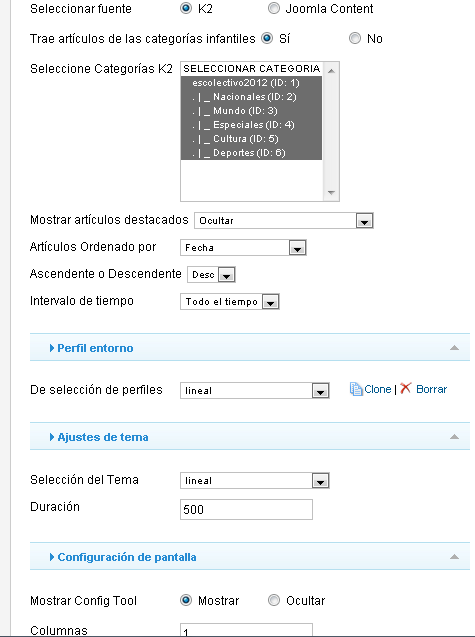Open the Ascendente o Descendente dropdown

tap(211, 275)
